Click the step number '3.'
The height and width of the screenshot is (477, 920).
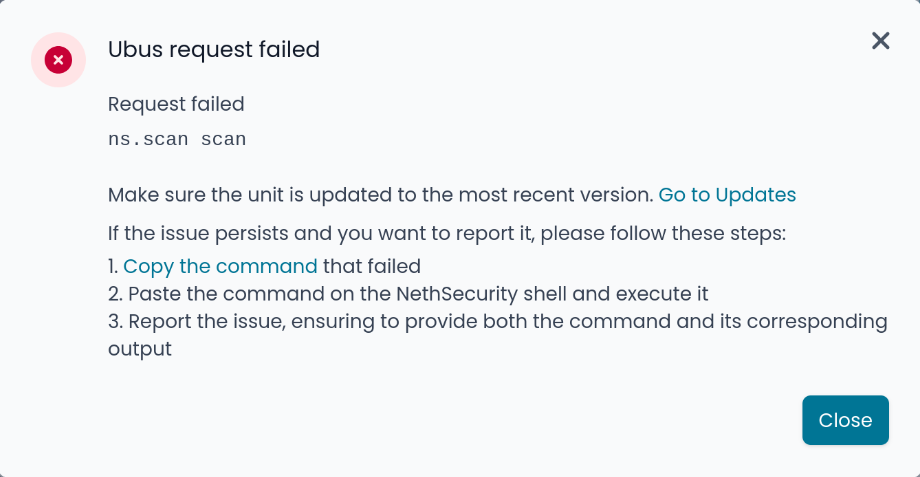click(114, 322)
